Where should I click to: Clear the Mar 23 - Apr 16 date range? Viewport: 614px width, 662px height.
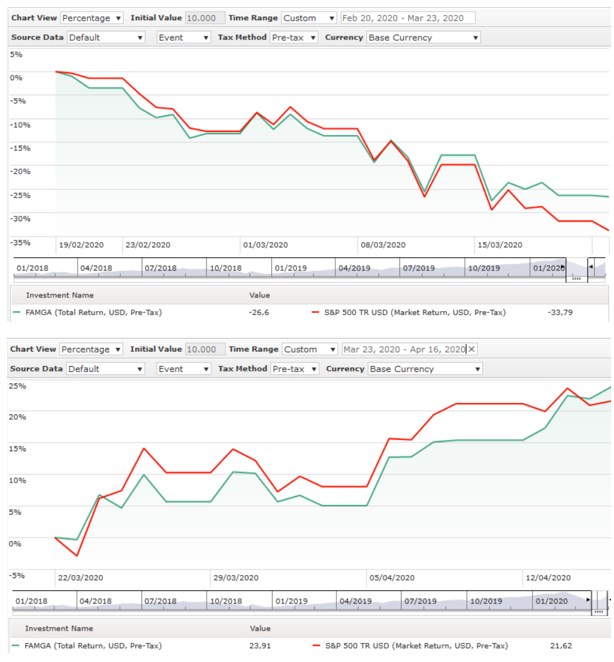pos(472,349)
